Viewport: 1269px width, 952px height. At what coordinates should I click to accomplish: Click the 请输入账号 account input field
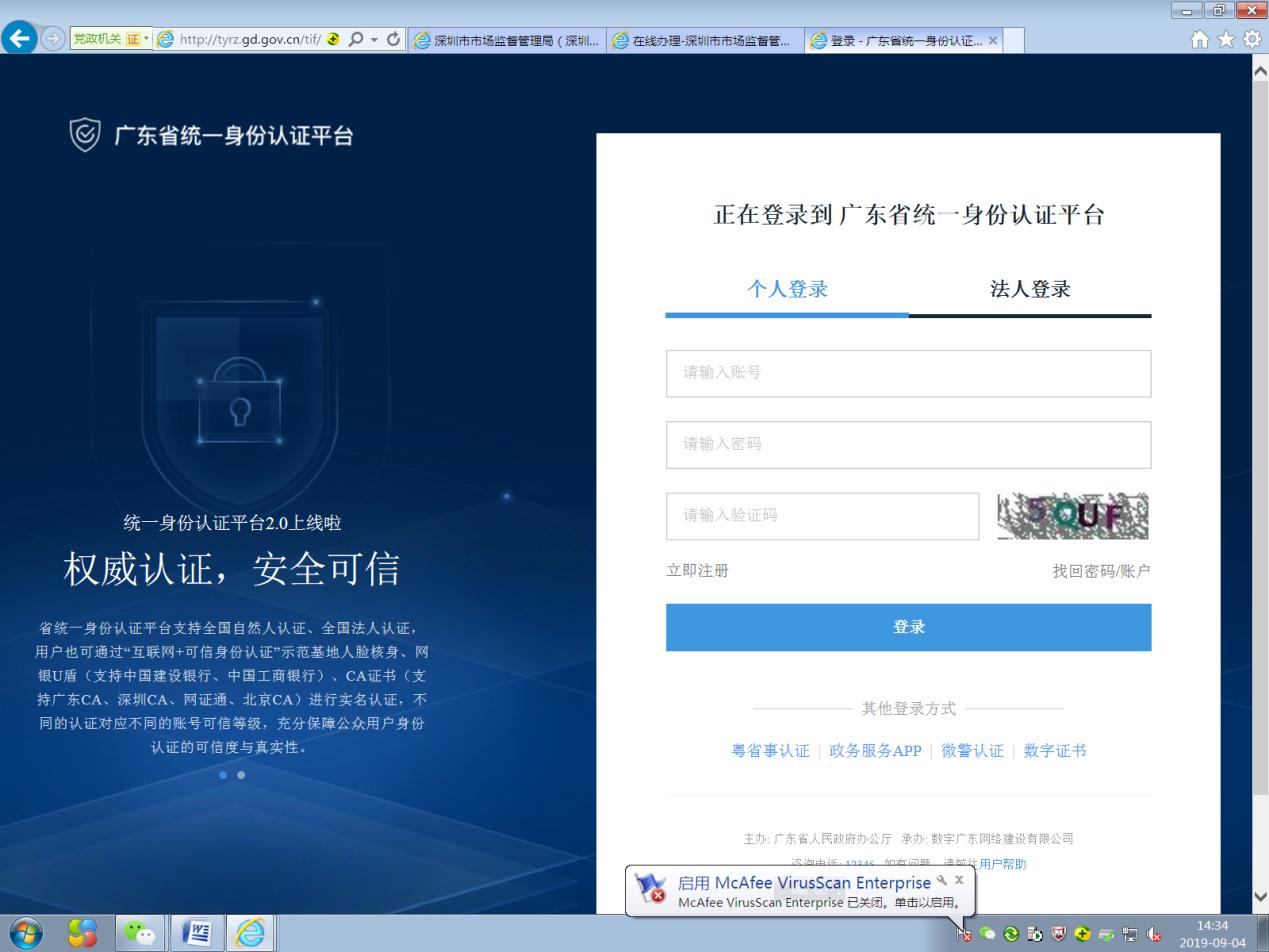[x=908, y=372]
